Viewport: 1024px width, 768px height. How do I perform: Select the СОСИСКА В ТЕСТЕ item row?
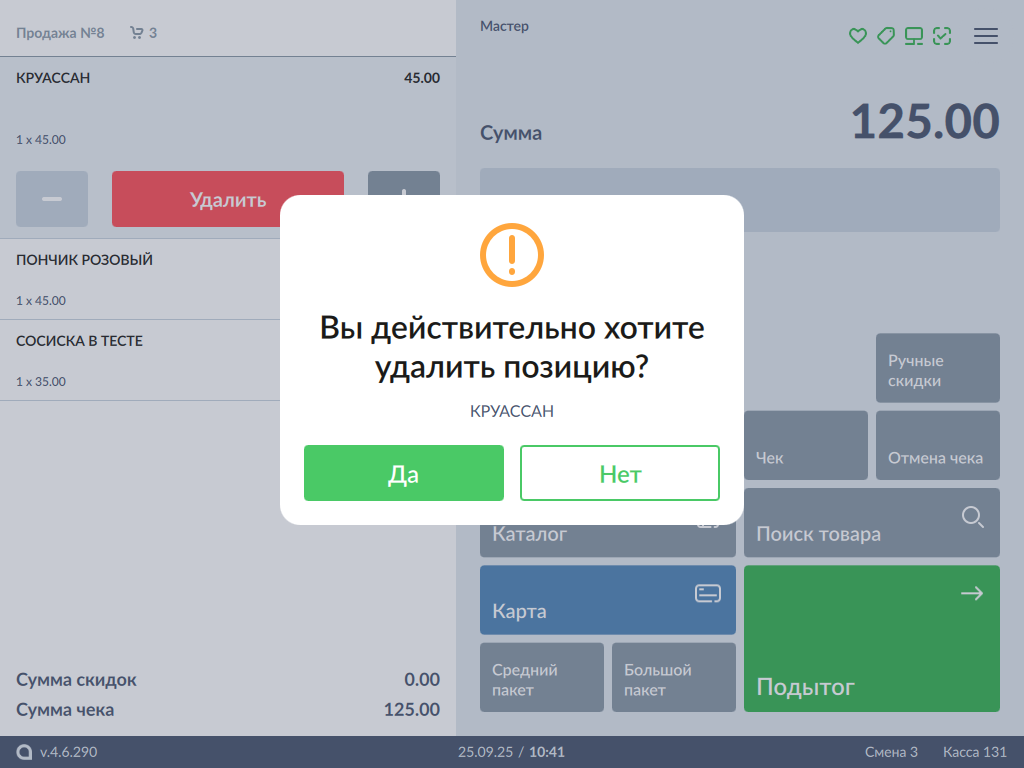coord(140,360)
